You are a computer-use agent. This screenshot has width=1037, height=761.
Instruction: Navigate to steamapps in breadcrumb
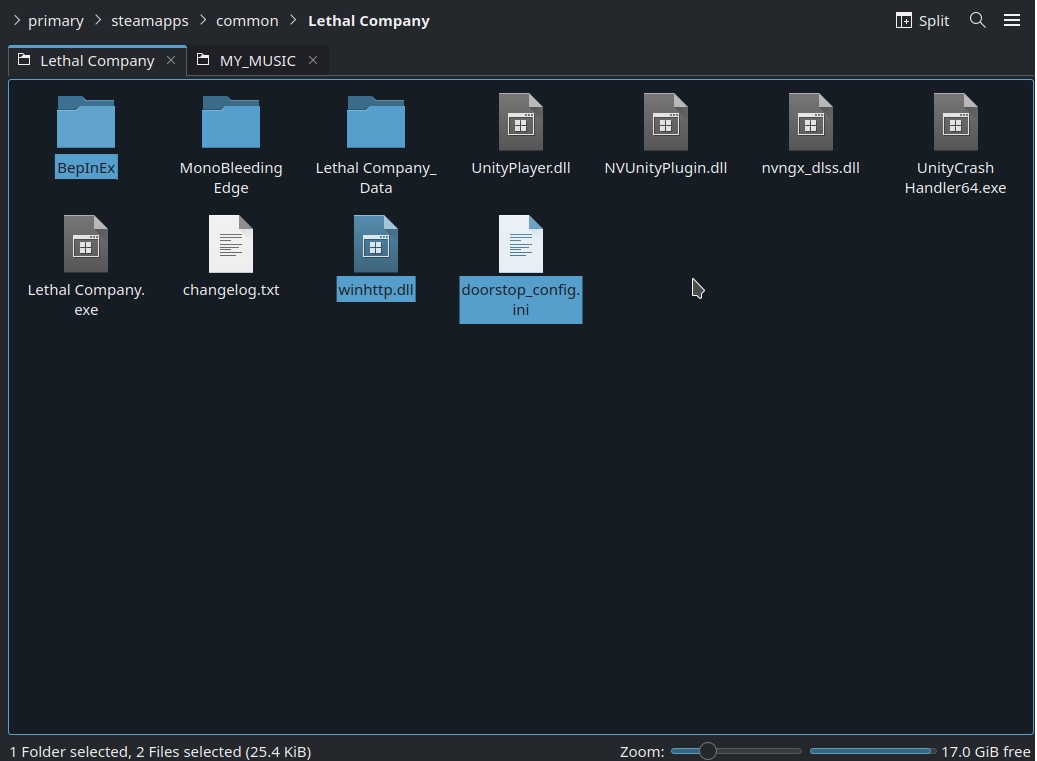click(x=149, y=20)
